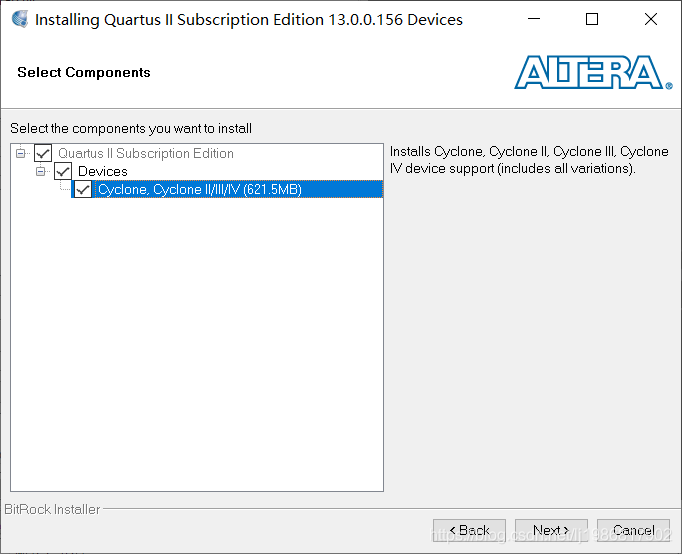Select the Devices tree label
682x554 pixels.
pyautogui.click(x=103, y=171)
